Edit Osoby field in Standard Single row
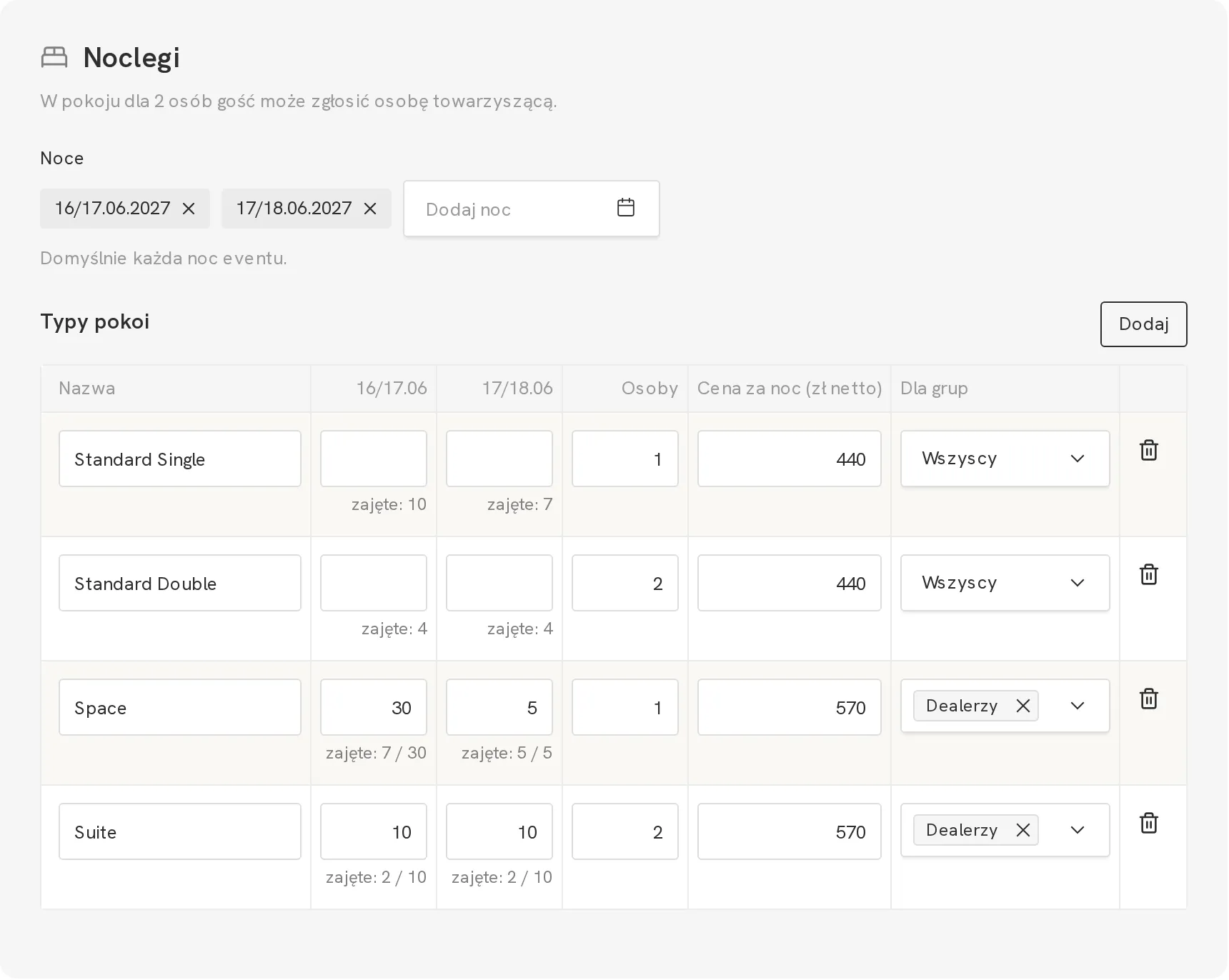This screenshot has height=980, width=1229. [x=625, y=459]
